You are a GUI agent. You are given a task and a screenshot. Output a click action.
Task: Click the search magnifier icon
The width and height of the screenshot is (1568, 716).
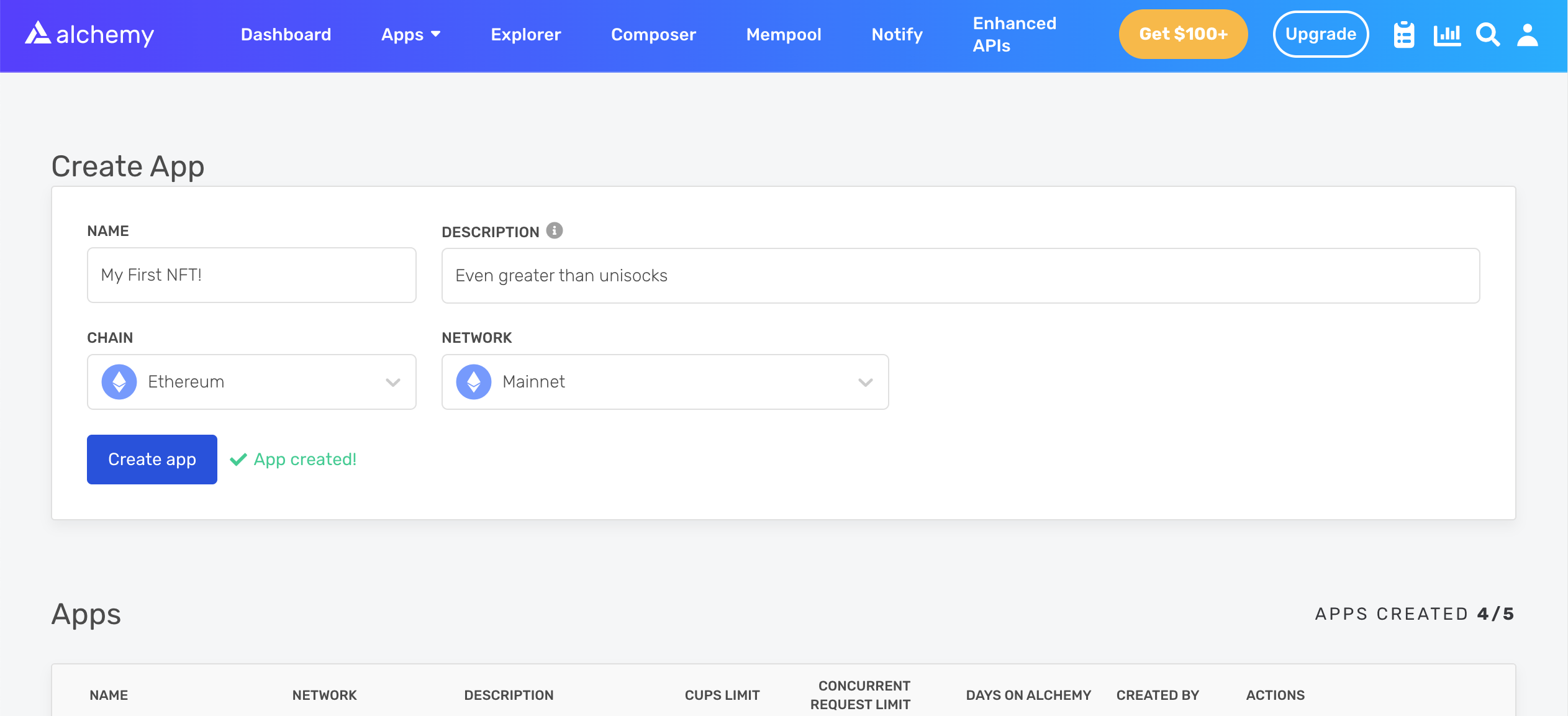click(1488, 35)
